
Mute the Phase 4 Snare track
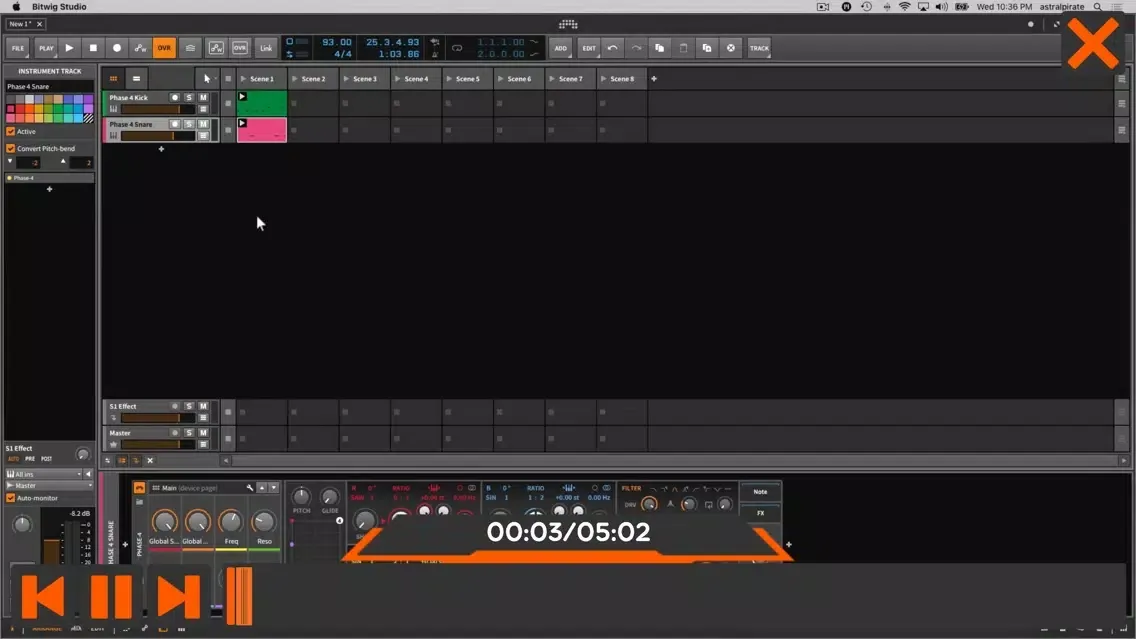coord(204,124)
